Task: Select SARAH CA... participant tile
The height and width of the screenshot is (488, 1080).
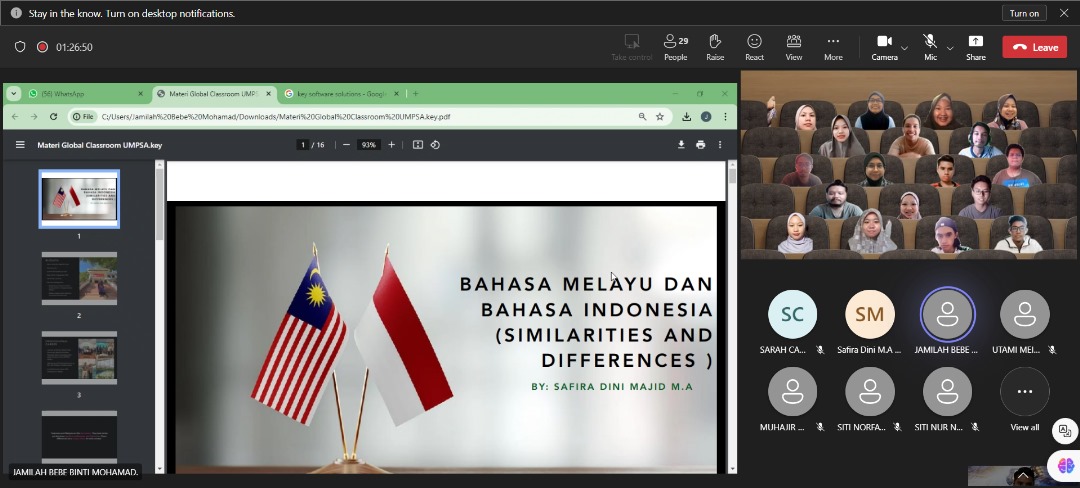Action: (792, 321)
